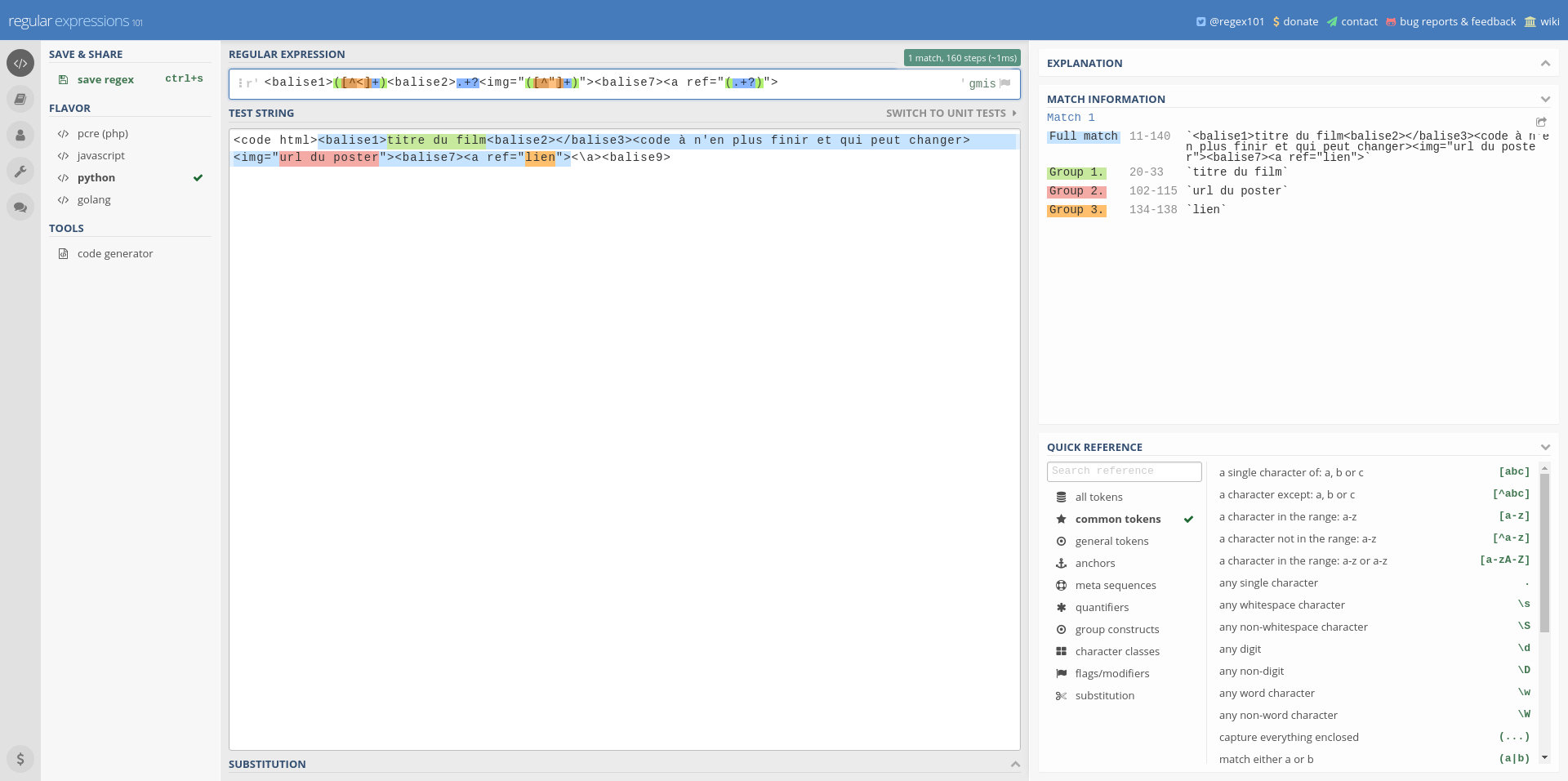Image resolution: width=1568 pixels, height=781 pixels.
Task: Collapse the Match Information panel chevron
Action: (x=1545, y=99)
